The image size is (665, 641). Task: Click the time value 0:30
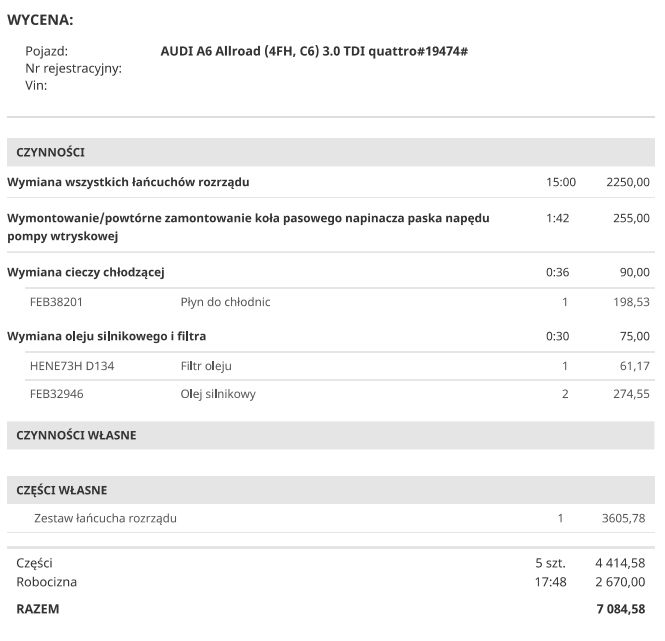pos(557,336)
